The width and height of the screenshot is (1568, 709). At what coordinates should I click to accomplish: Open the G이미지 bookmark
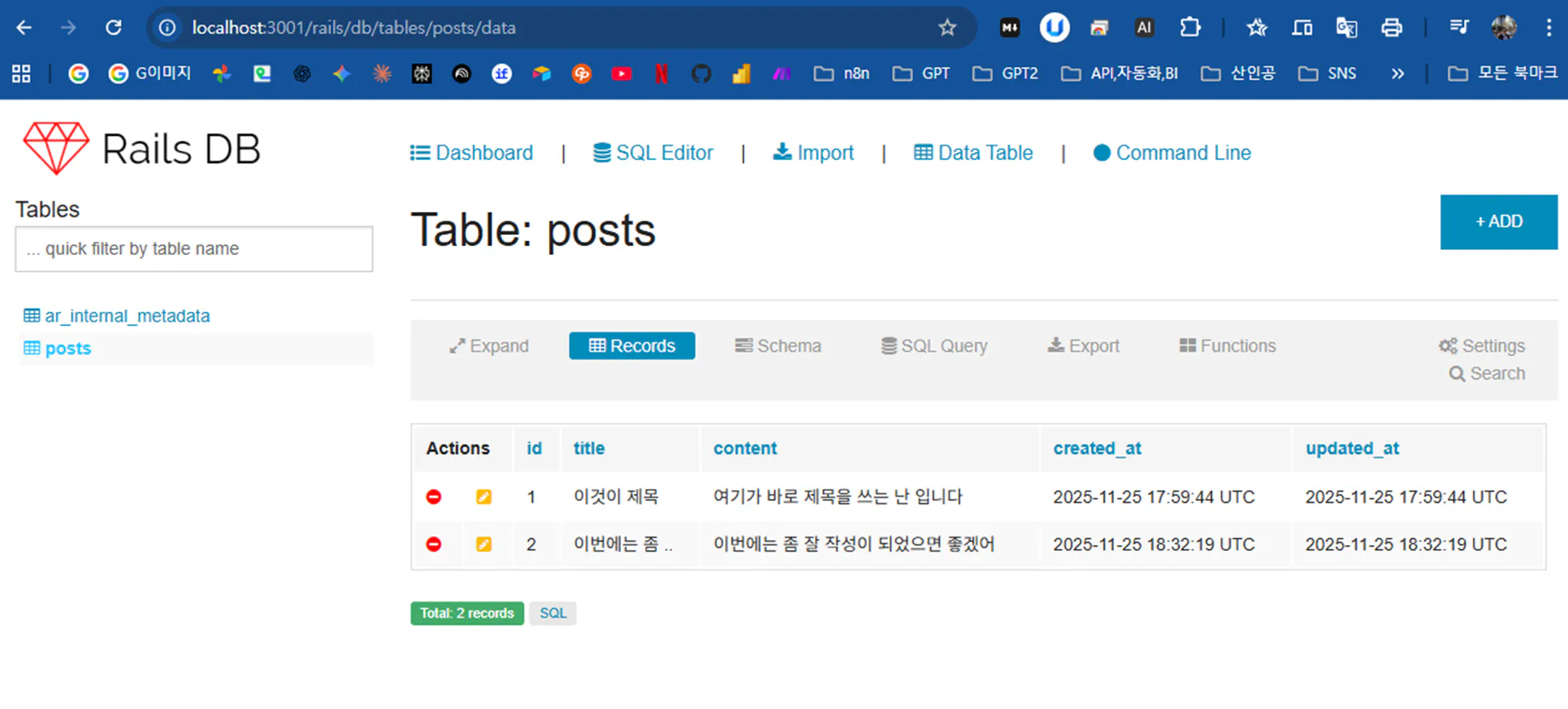[x=149, y=74]
